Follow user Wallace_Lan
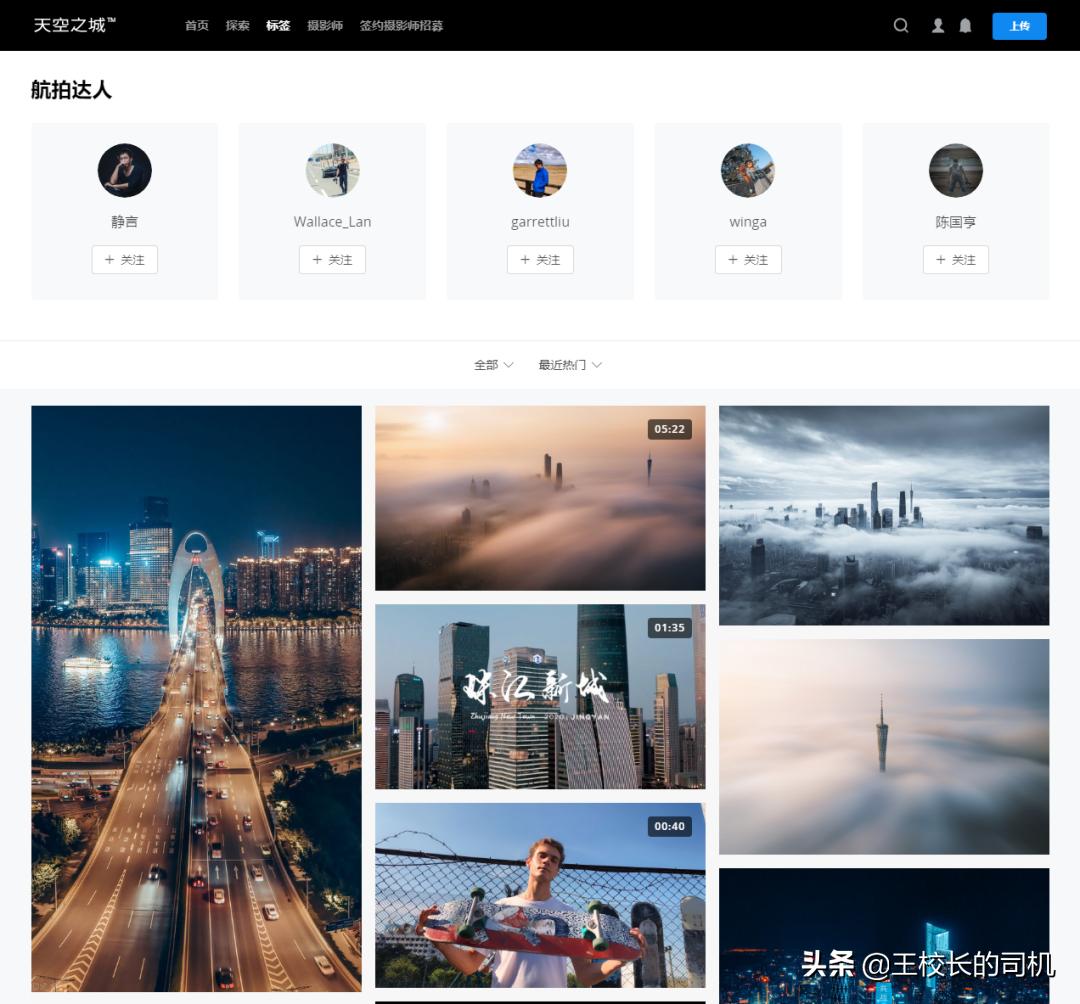Screen dimensions: 1080x1004 click(x=332, y=260)
